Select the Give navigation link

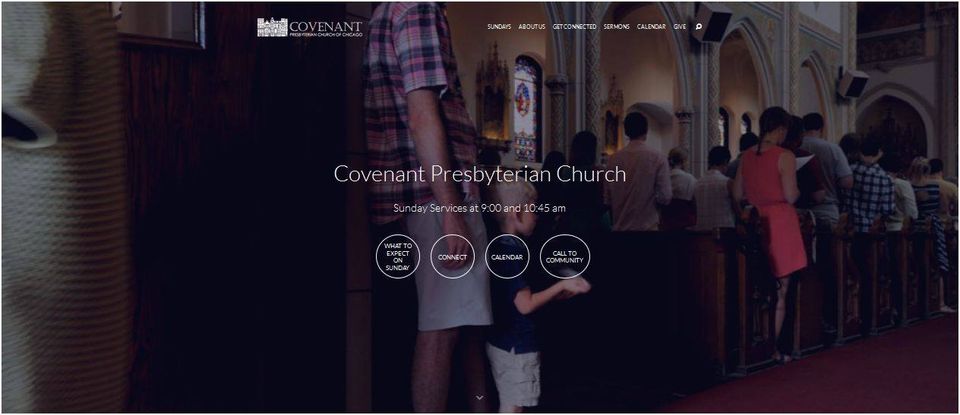(x=680, y=27)
